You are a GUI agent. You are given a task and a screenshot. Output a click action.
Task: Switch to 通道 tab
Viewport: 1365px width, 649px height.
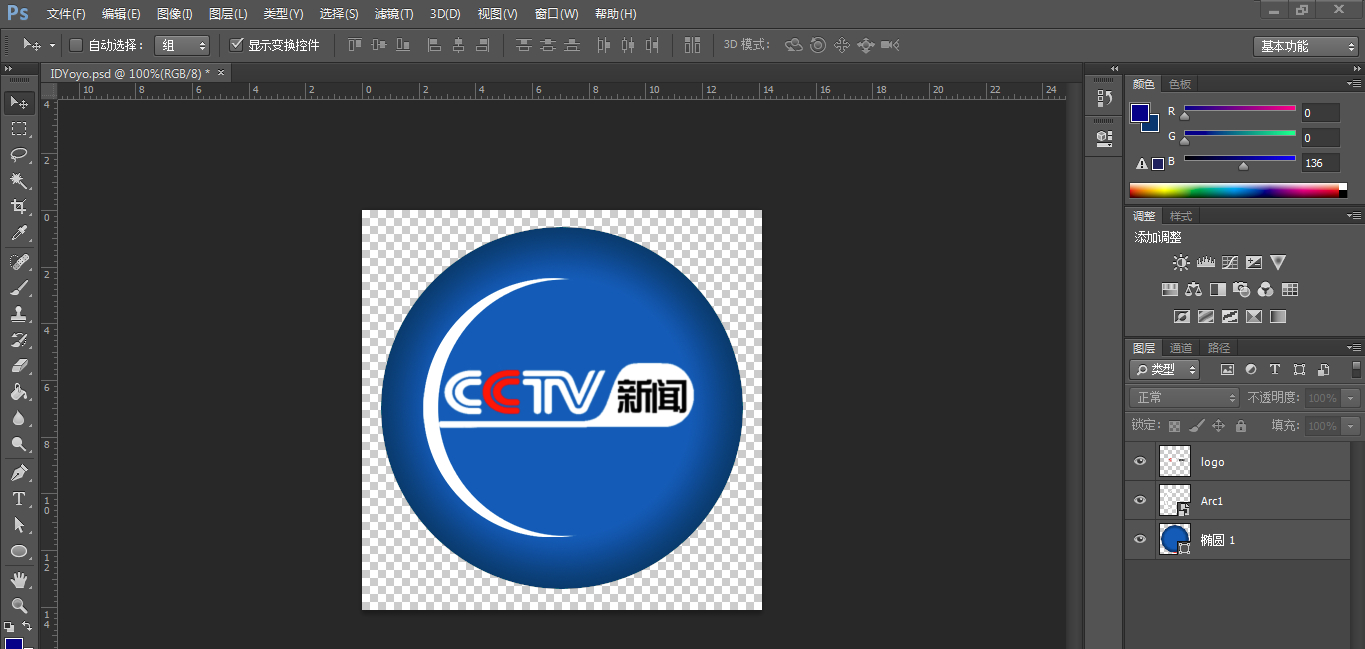point(1181,348)
